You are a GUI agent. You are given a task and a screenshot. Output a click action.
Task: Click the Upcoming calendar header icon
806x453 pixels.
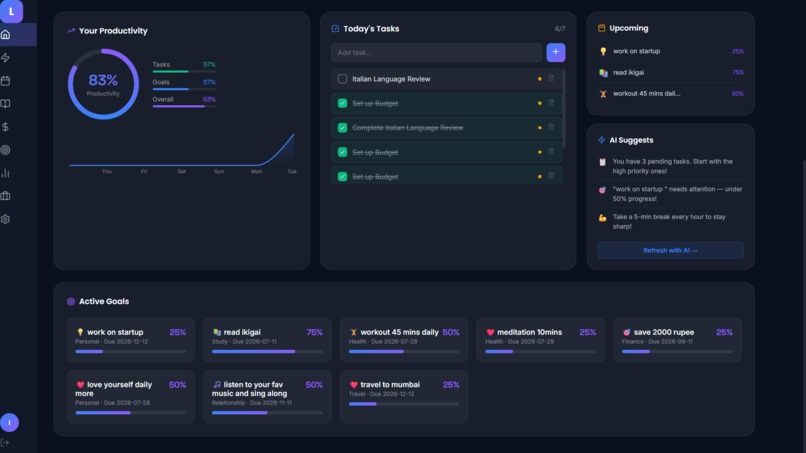[x=601, y=28]
